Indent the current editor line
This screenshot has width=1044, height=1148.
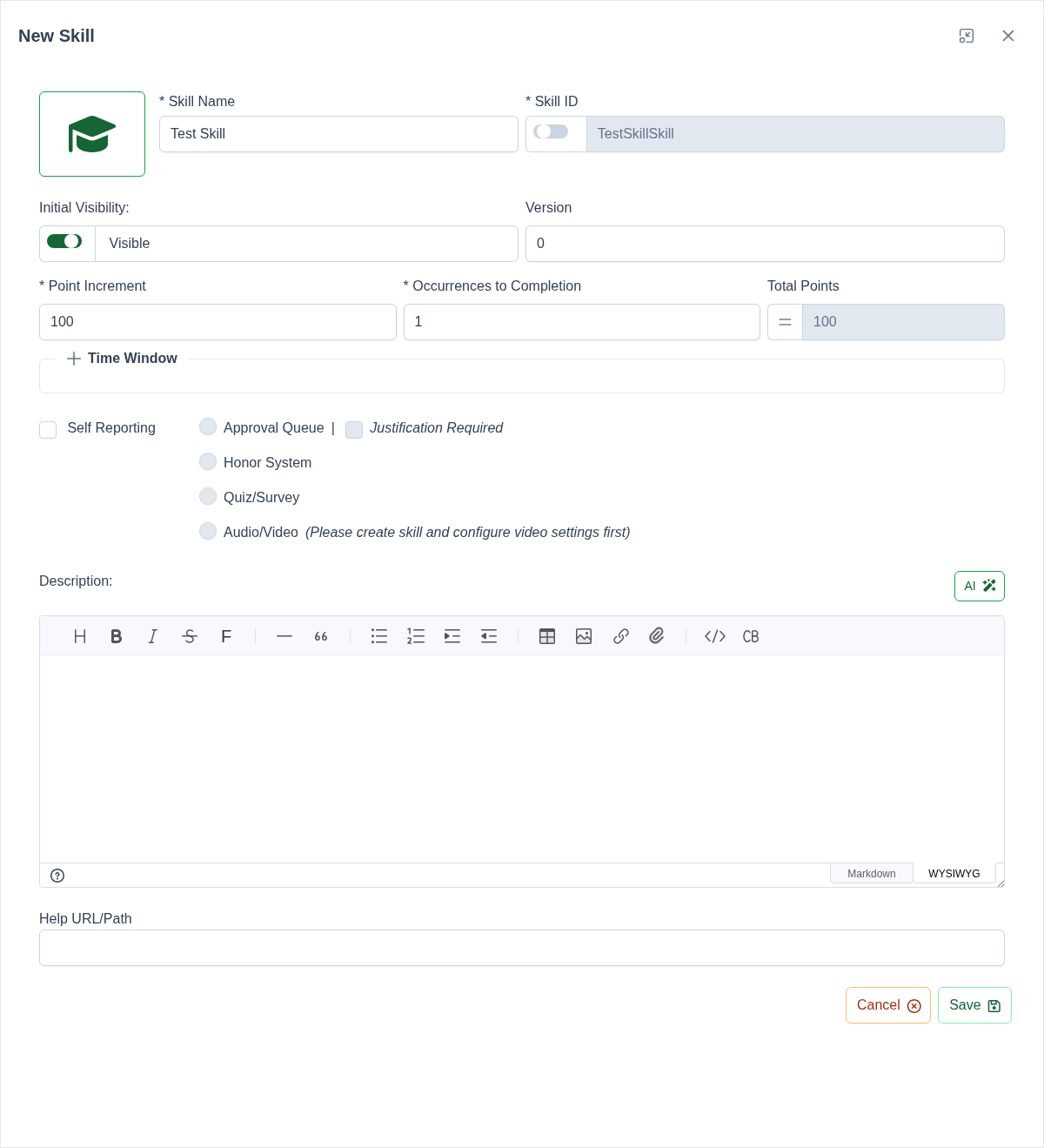[x=452, y=636]
